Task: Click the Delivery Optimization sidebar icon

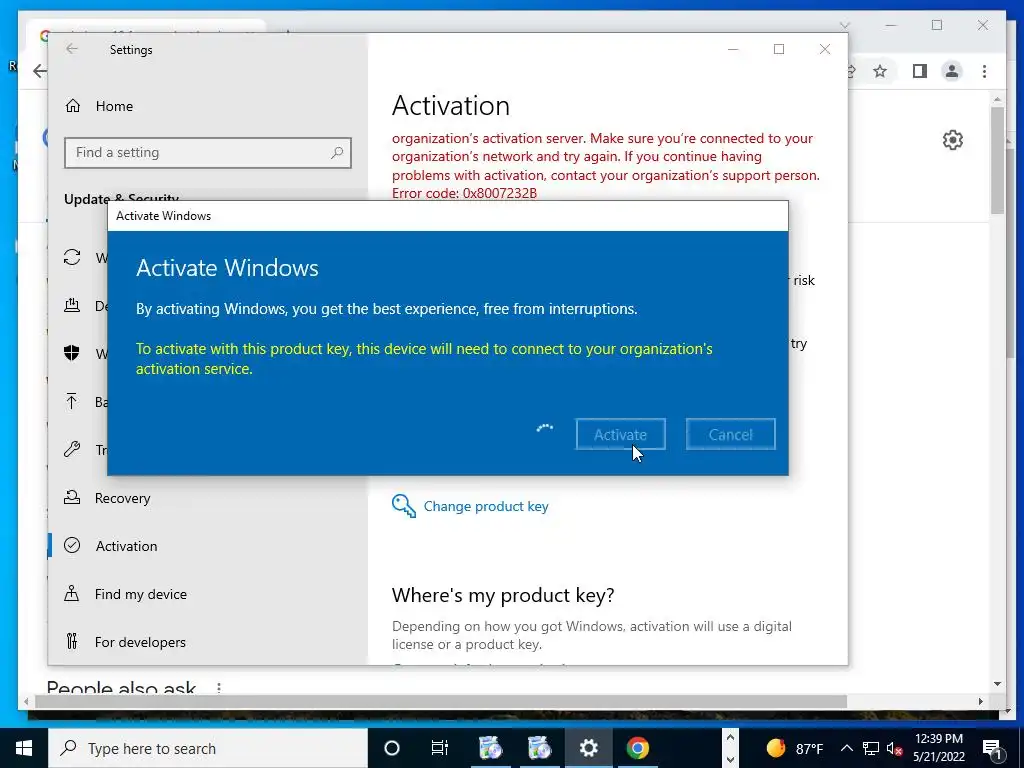Action: coord(72,305)
